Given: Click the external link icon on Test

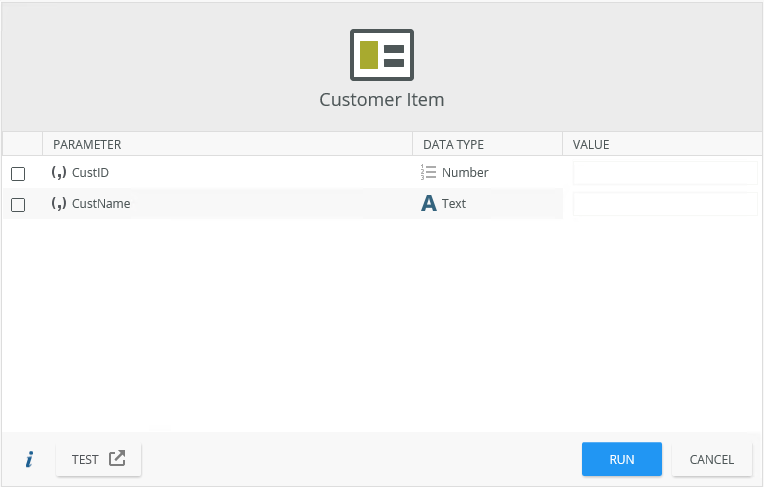Looking at the screenshot, I should [117, 459].
